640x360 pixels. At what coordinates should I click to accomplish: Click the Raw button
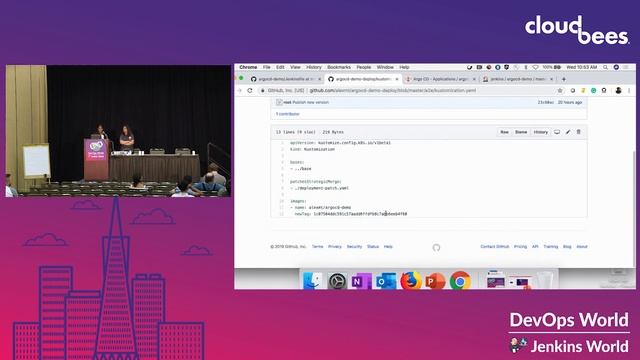click(x=504, y=132)
